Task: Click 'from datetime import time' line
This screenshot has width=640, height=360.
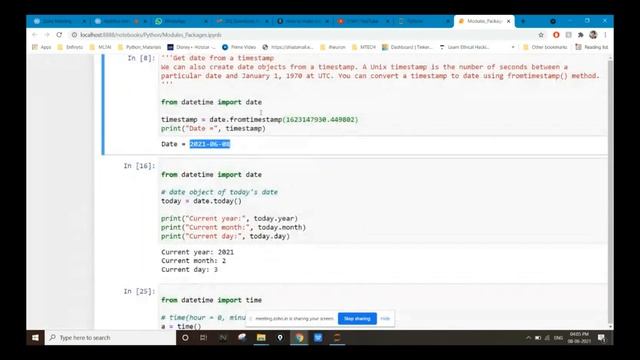Action: pyautogui.click(x=211, y=300)
